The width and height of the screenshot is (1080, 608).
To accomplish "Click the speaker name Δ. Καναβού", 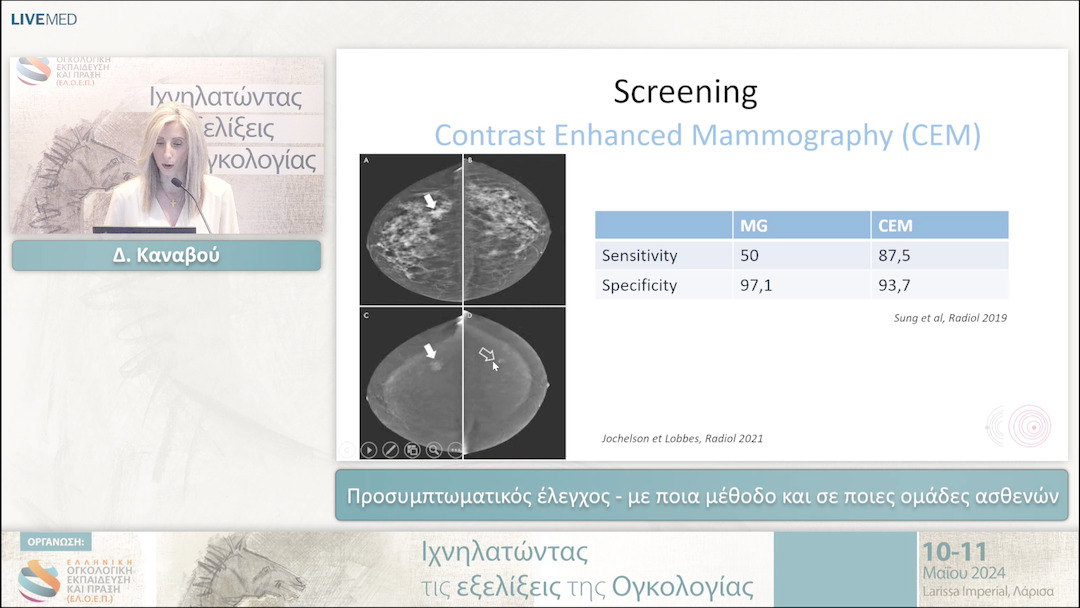I will (x=166, y=255).
